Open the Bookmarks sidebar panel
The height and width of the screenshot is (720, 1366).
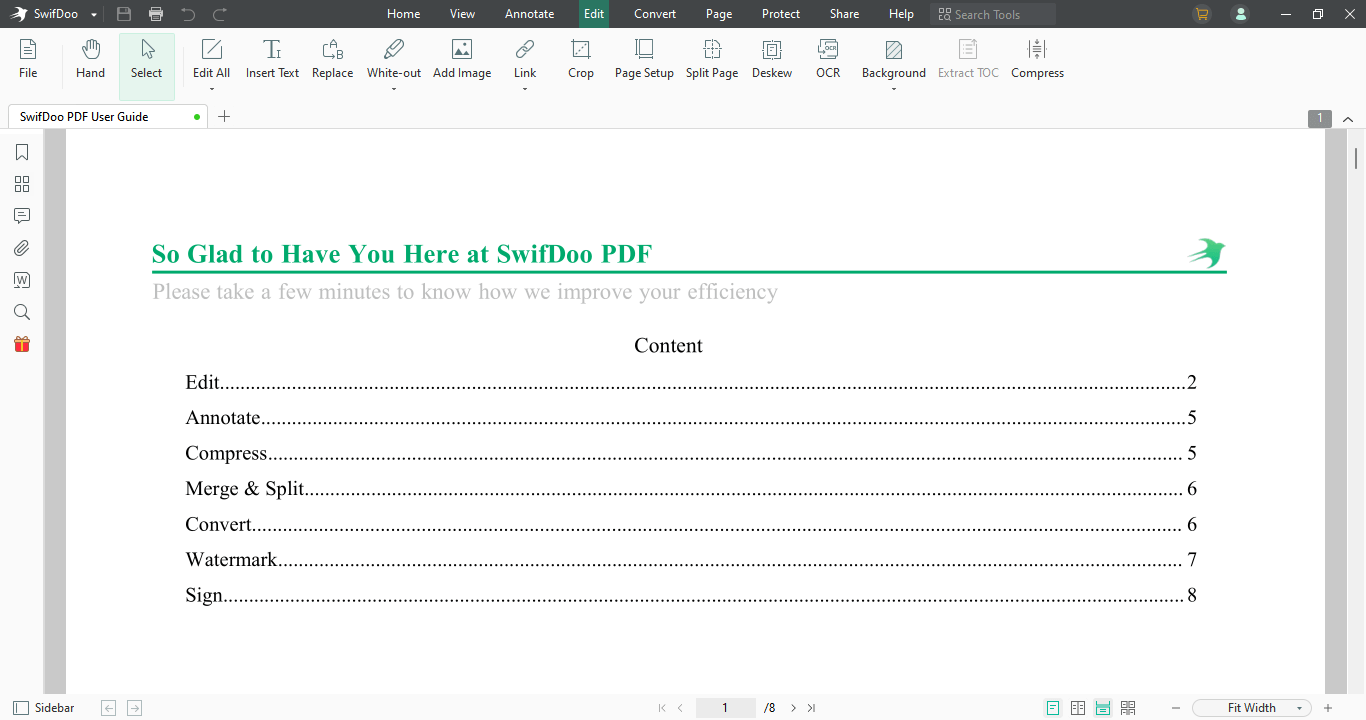click(x=22, y=152)
